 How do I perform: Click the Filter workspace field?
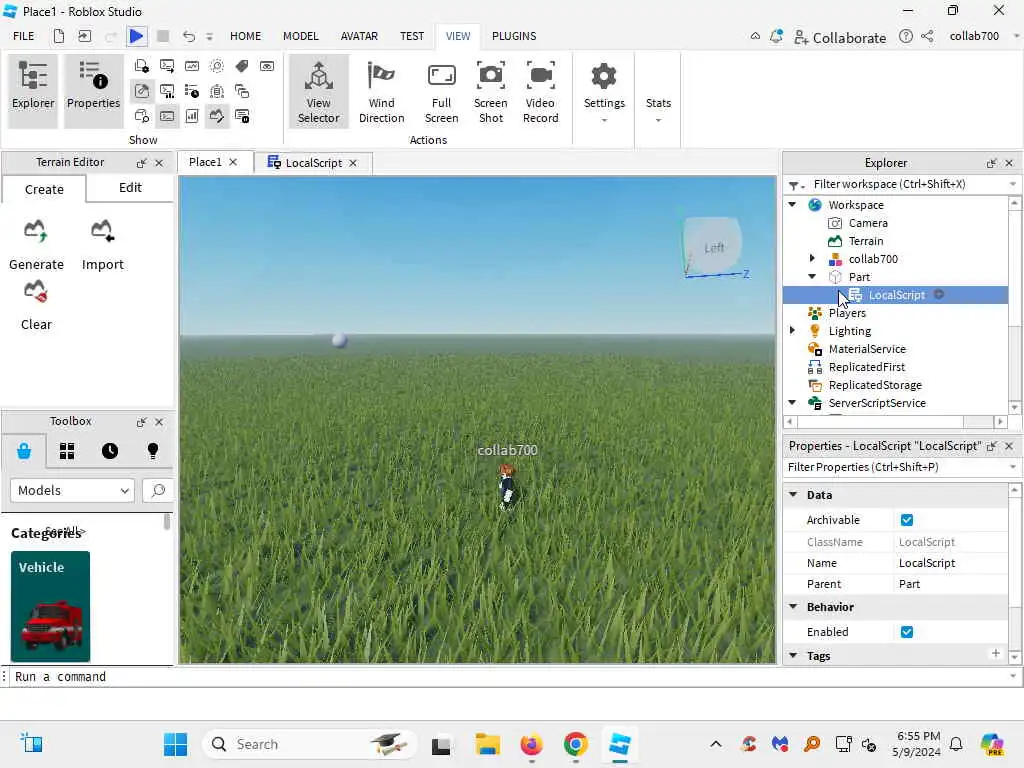tap(901, 184)
